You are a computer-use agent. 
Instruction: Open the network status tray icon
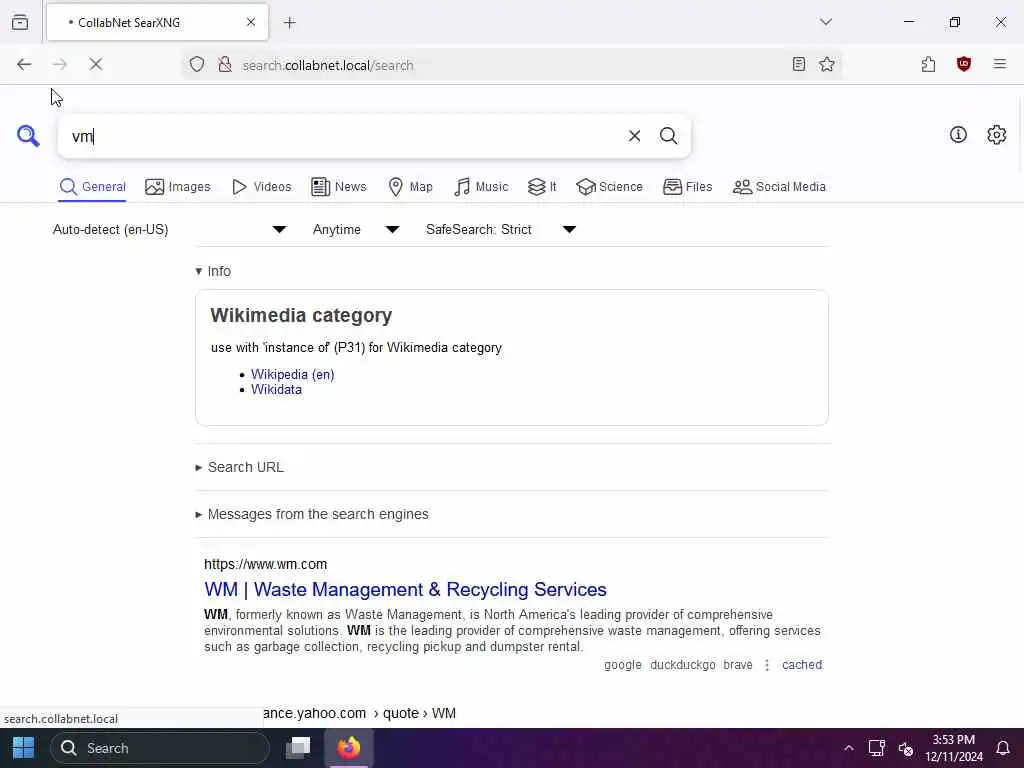(x=876, y=748)
